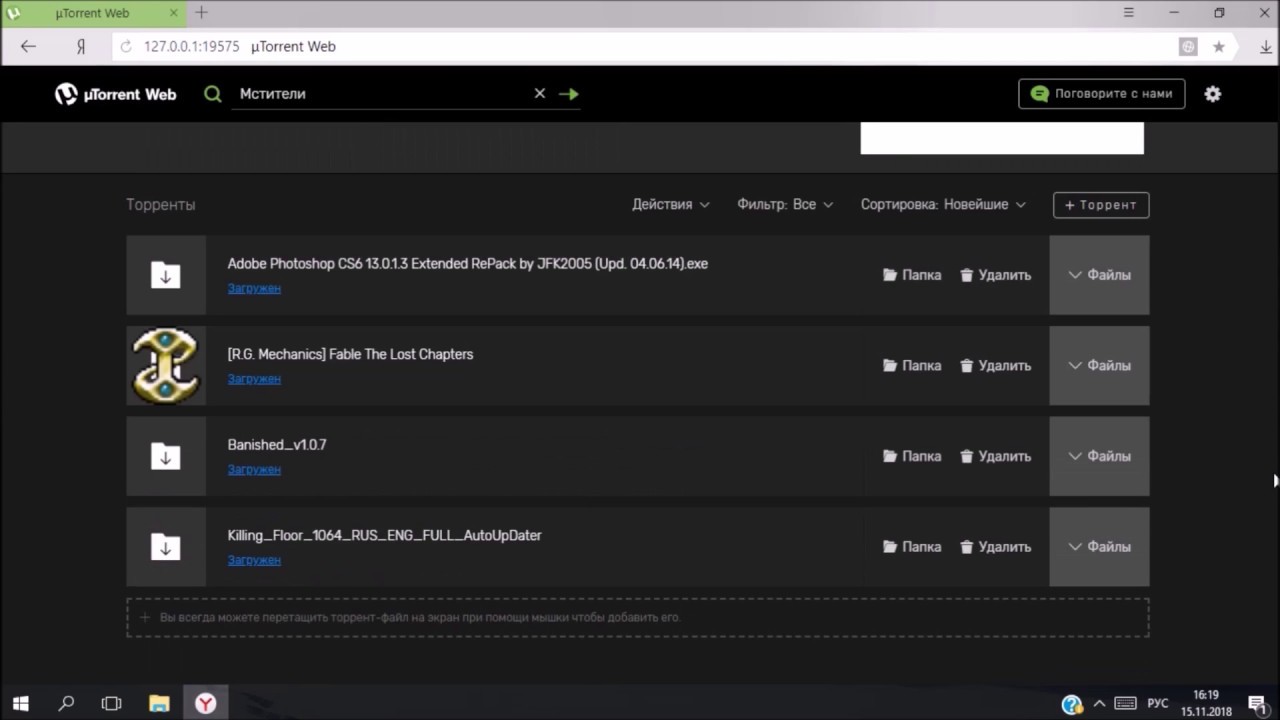
Task: Click the Killing_Floor torrent title
Action: pos(385,535)
